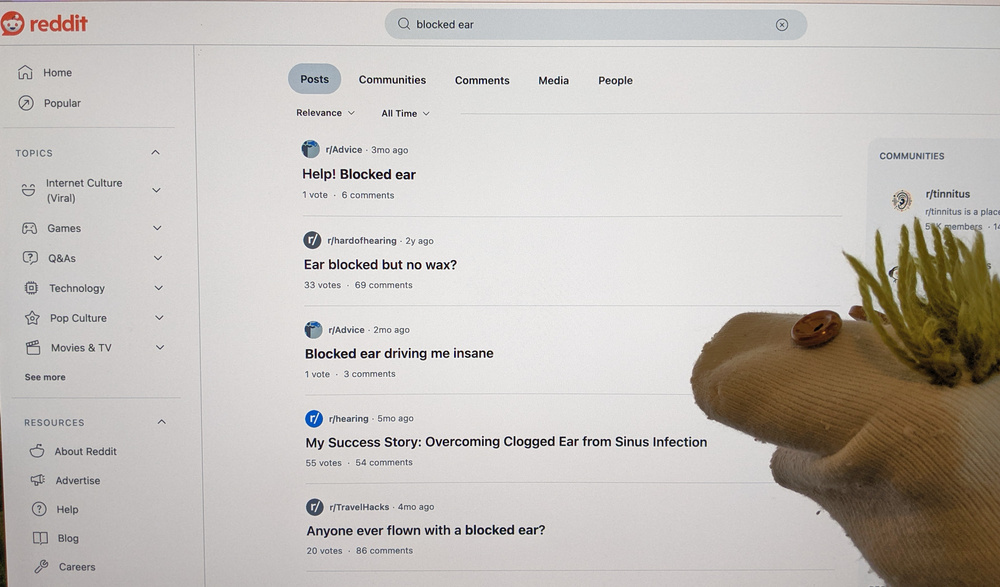Open the Help link
The height and width of the screenshot is (587, 1000).
pos(68,509)
